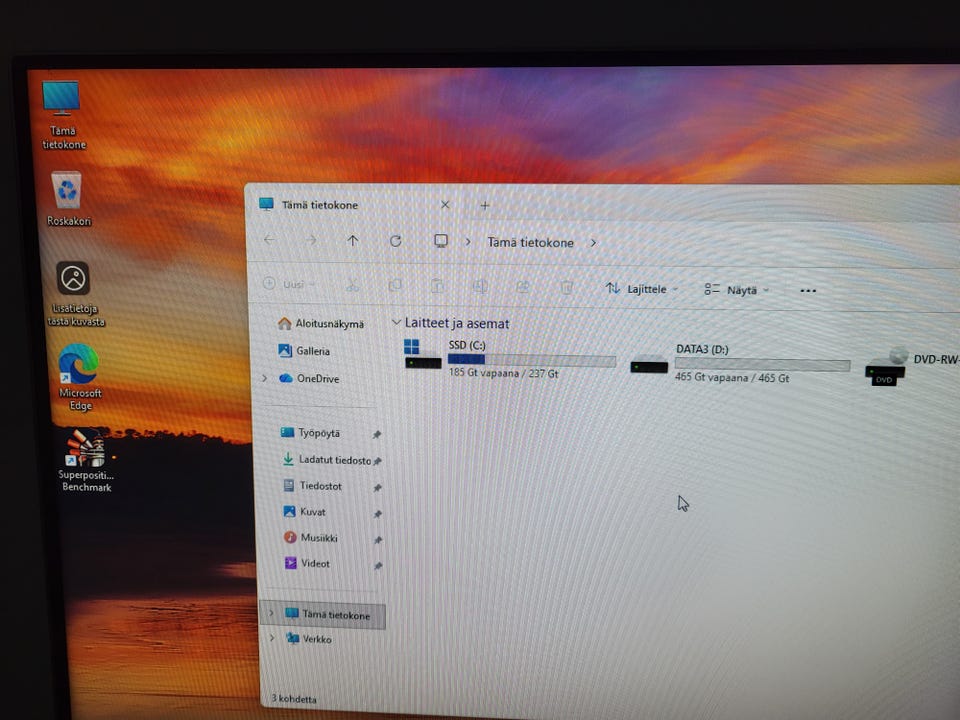960x720 pixels.
Task: Click the 3 kohdetta status bar text
Action: click(294, 699)
